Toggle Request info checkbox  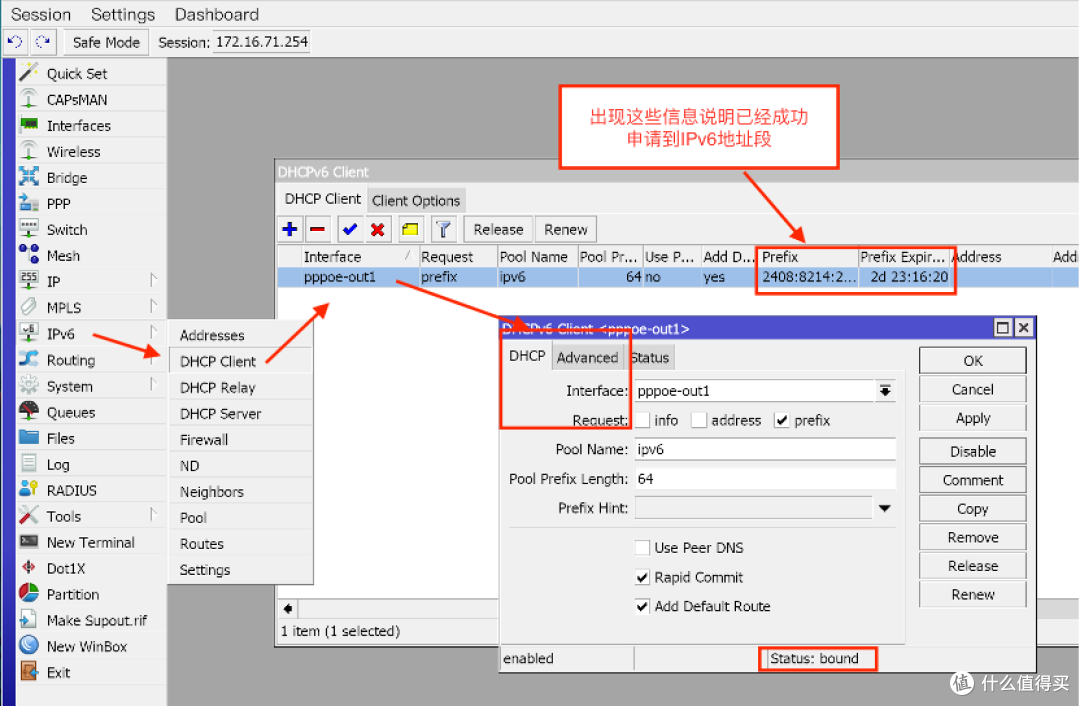tap(642, 420)
